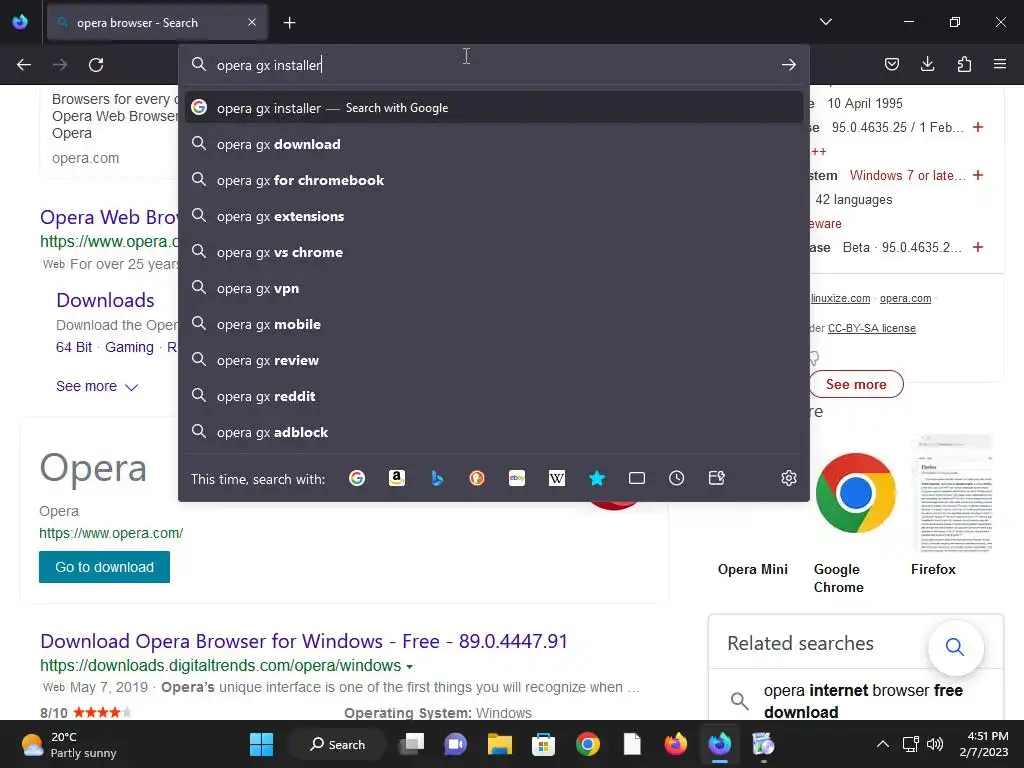List all tabs dropdown arrow
The image size is (1024, 768).
pos(825,22)
